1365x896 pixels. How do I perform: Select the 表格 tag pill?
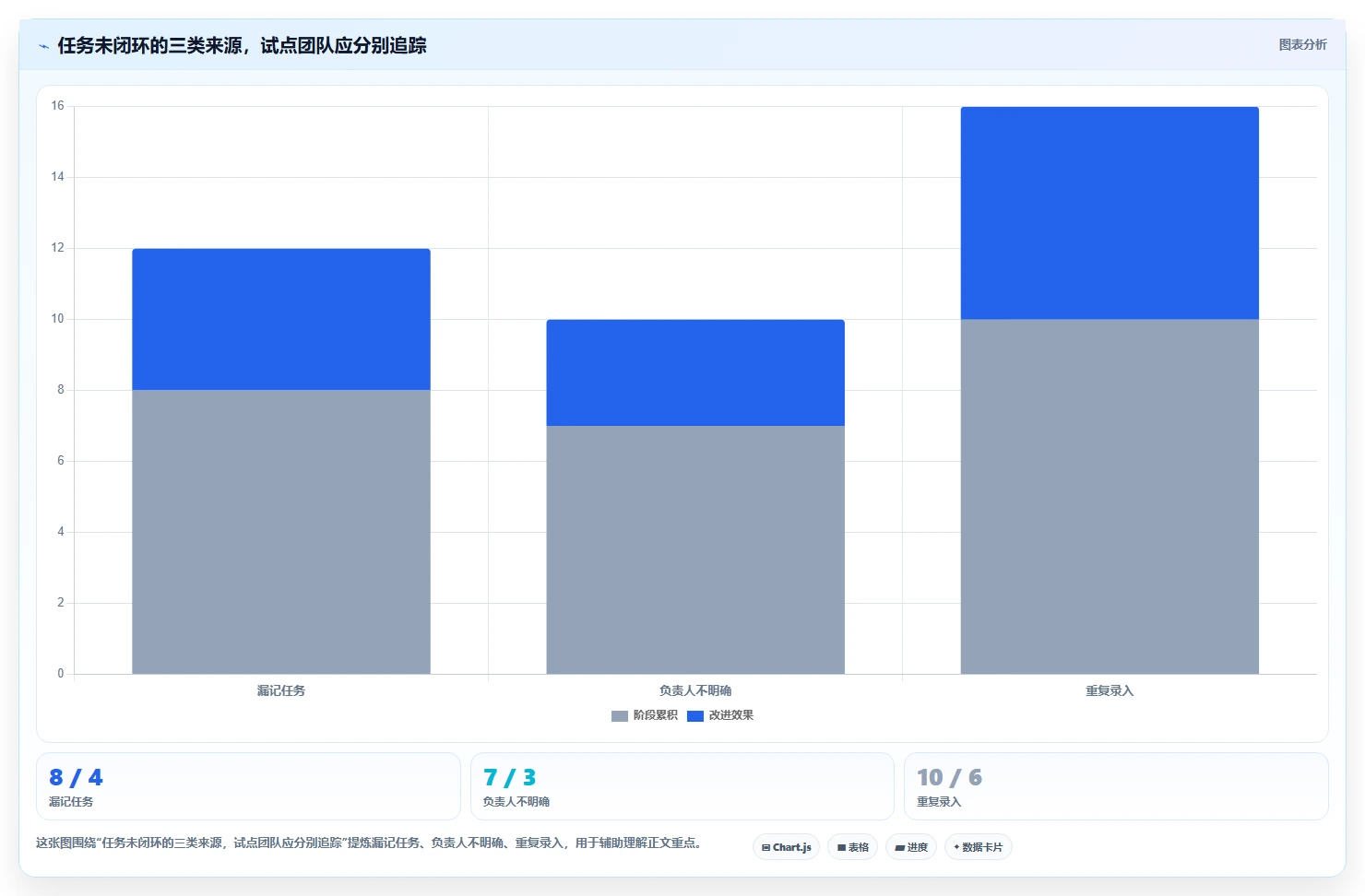point(852,847)
